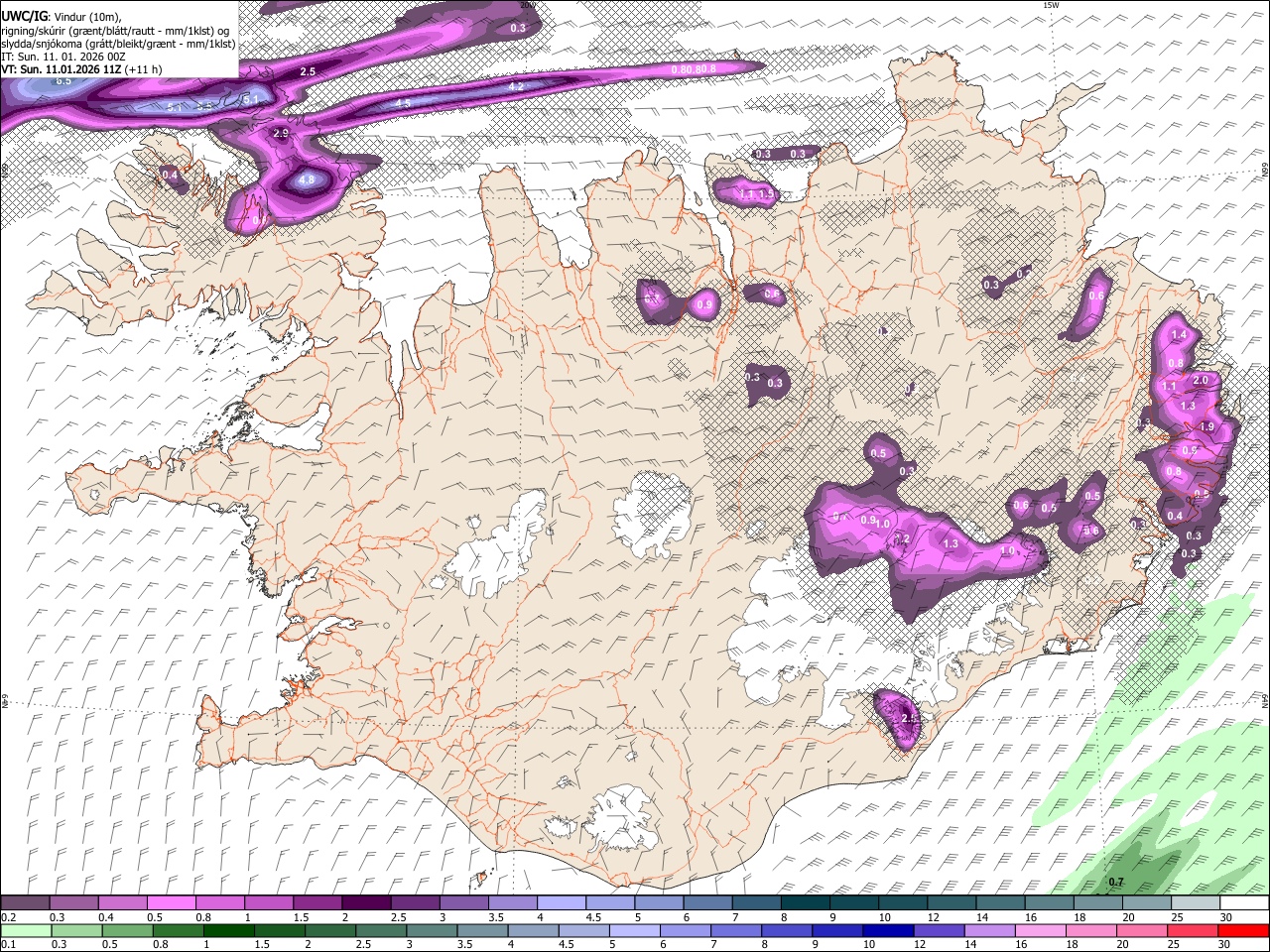Click the 4.8 precipitation value near the Westfjords
The image size is (1270, 952).
(306, 179)
